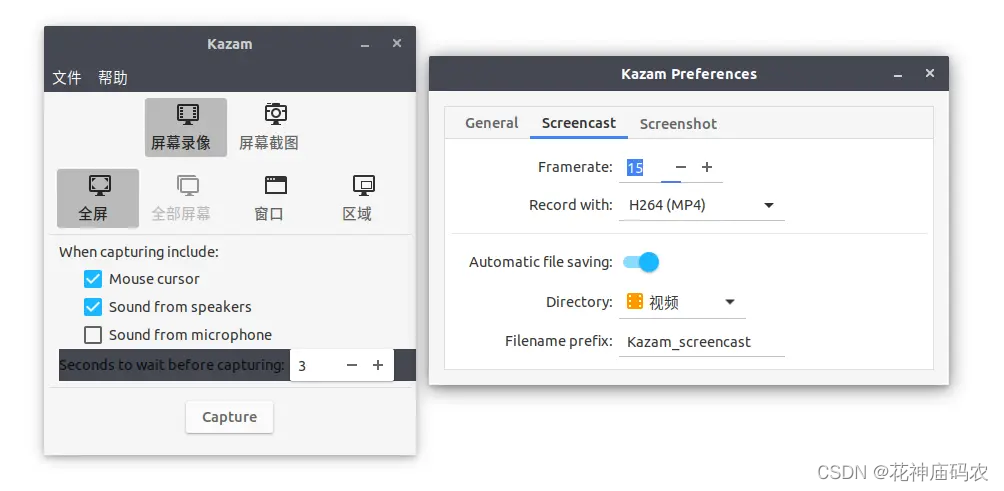
Task: Increase seconds to wait with plus
Action: [x=378, y=365]
